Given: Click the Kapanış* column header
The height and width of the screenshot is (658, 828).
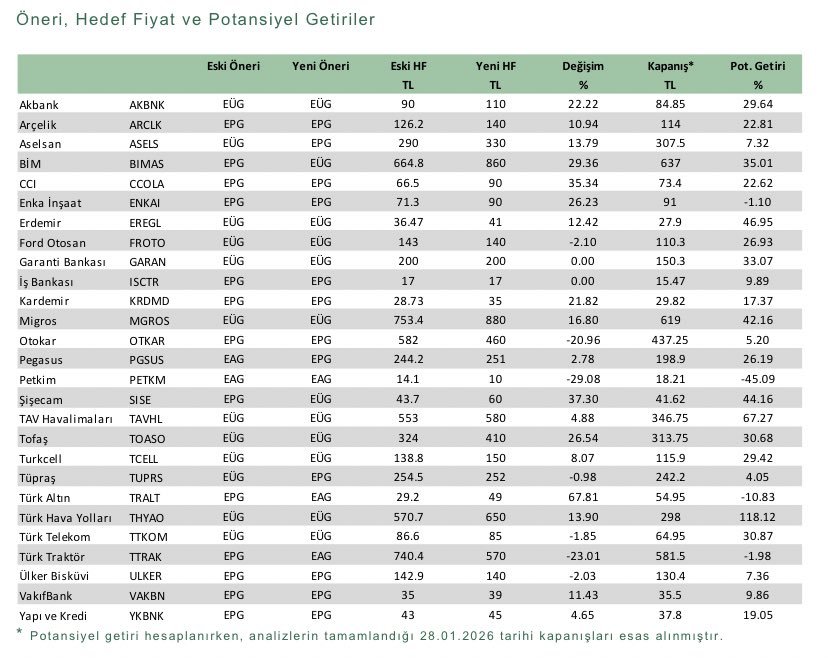Looking at the screenshot, I should [671, 66].
